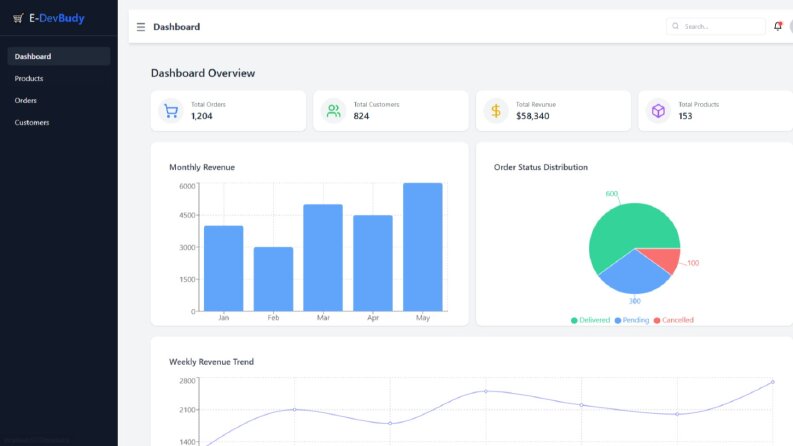The width and height of the screenshot is (793, 446).
Task: Click the Feb revenue bar
Action: point(273,279)
